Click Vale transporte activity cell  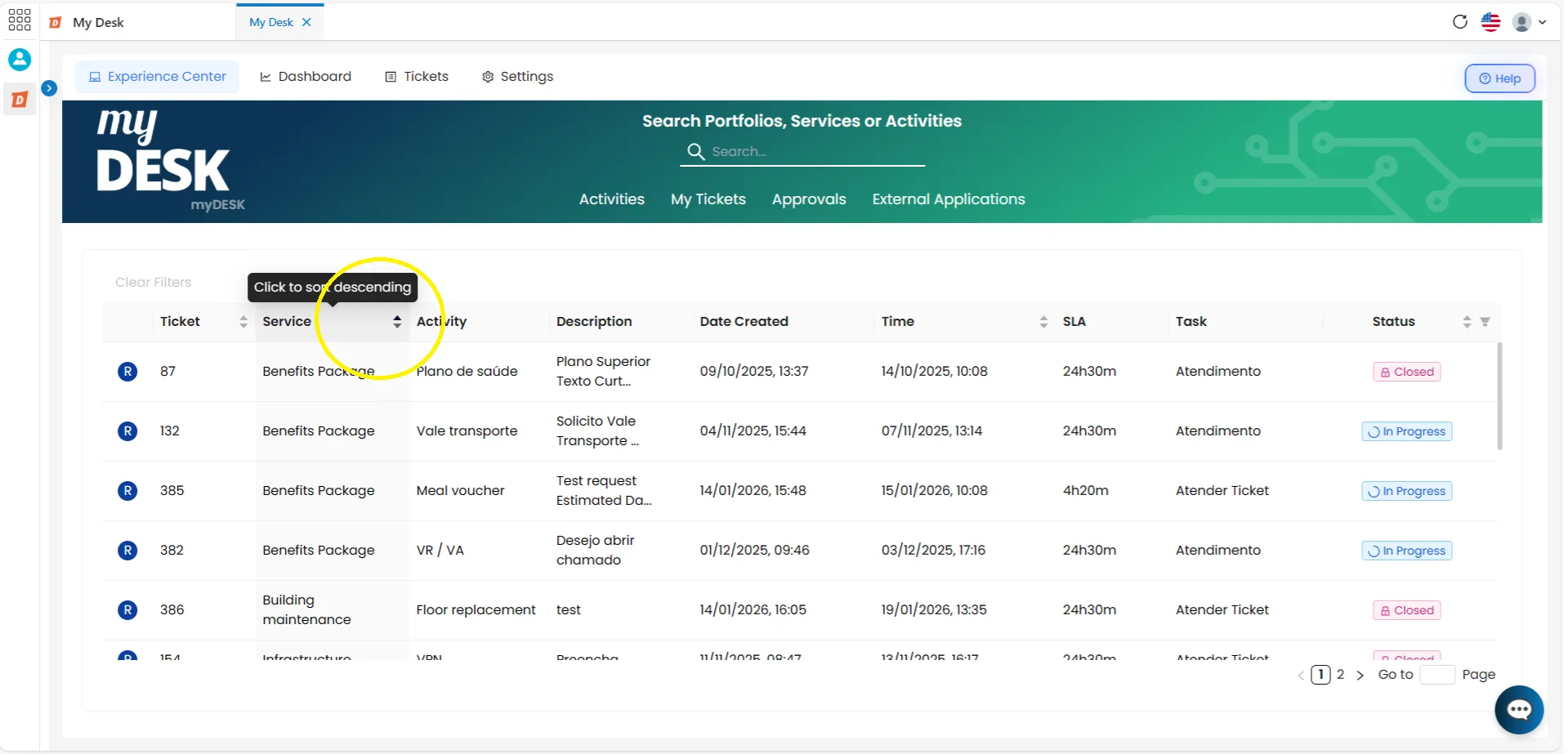tap(467, 431)
